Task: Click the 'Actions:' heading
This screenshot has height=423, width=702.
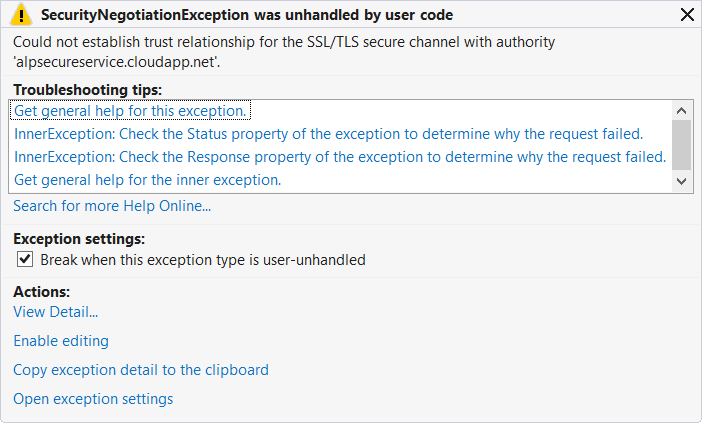Action: click(42, 292)
